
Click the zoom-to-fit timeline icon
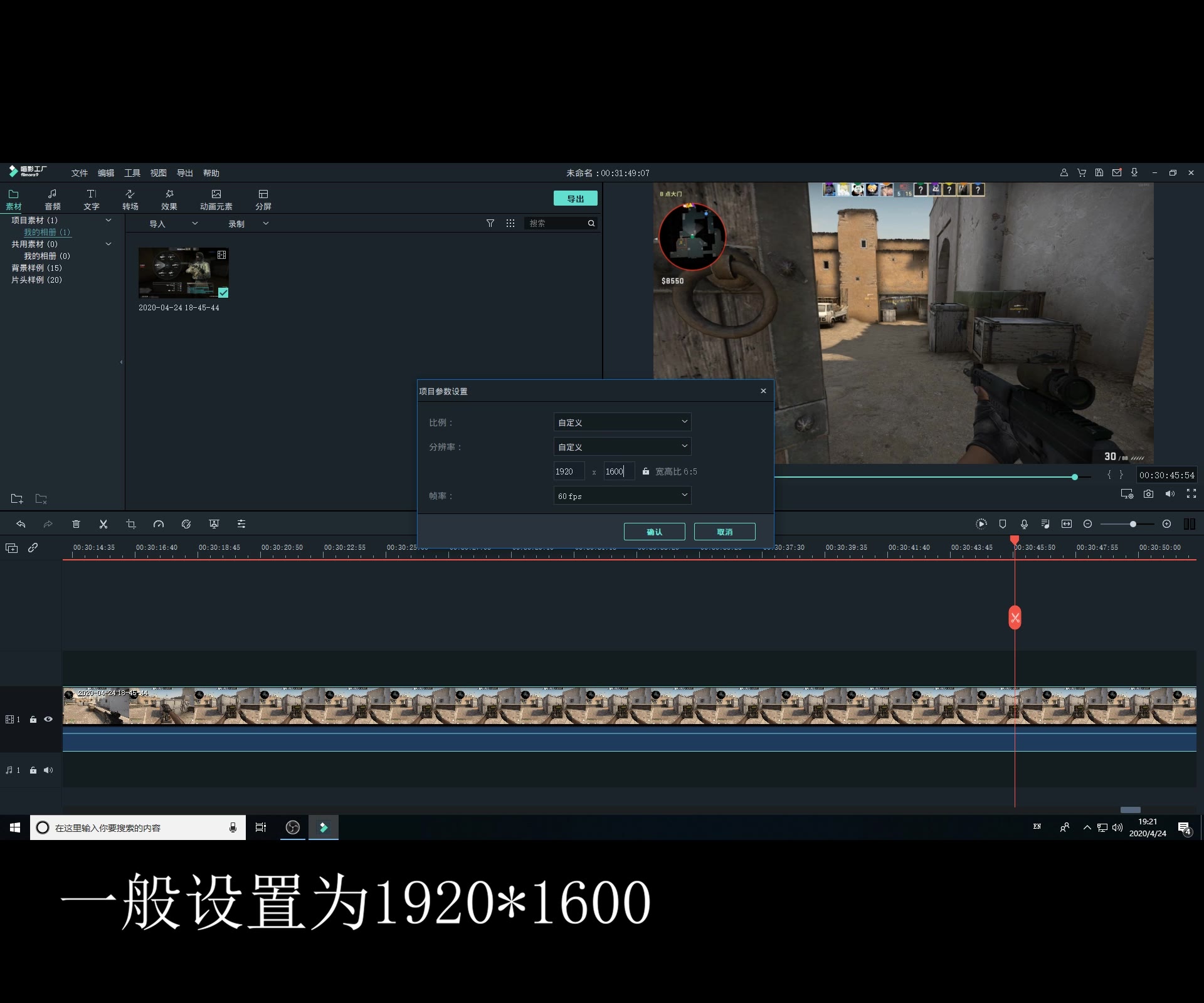(x=1067, y=524)
